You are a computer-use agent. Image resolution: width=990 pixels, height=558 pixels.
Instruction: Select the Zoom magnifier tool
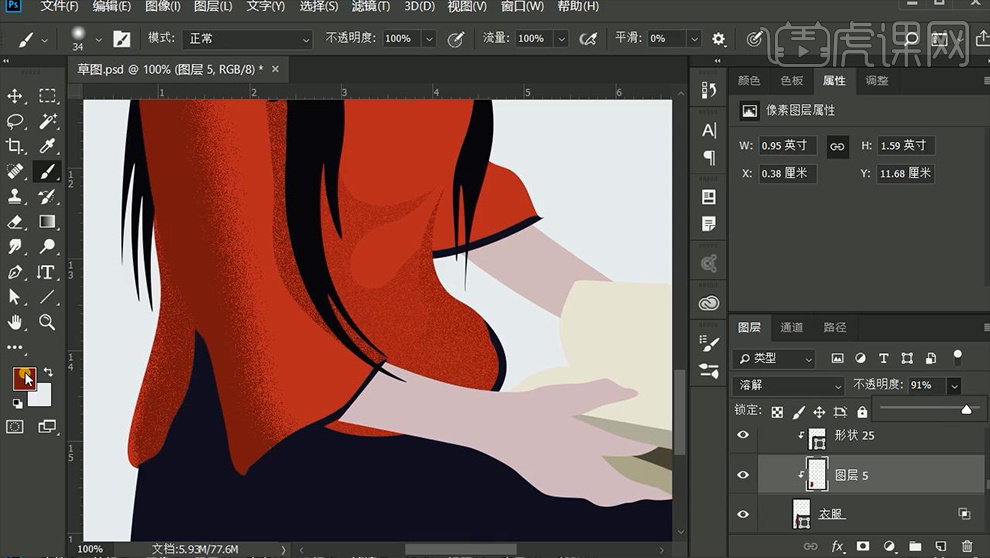pyautogui.click(x=47, y=322)
